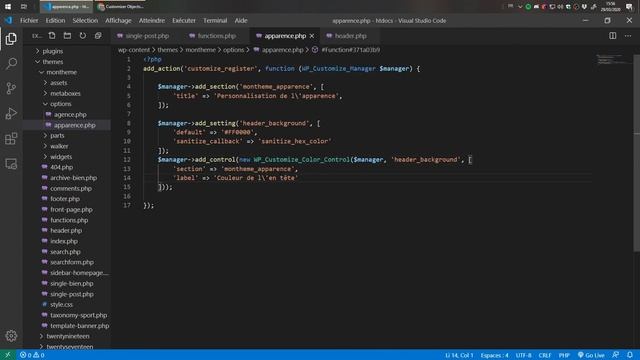Expand the metaboxes folder
640x360 pixels.
pos(65,93)
